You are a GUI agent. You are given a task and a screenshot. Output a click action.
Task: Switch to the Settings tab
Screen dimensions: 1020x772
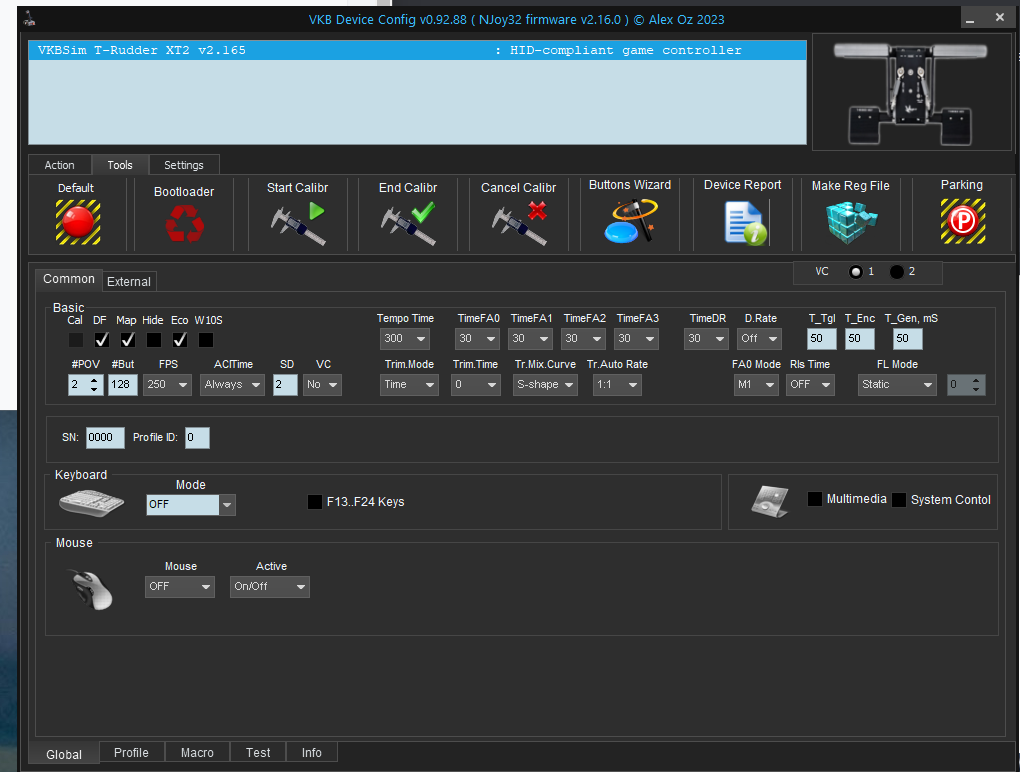tap(184, 165)
